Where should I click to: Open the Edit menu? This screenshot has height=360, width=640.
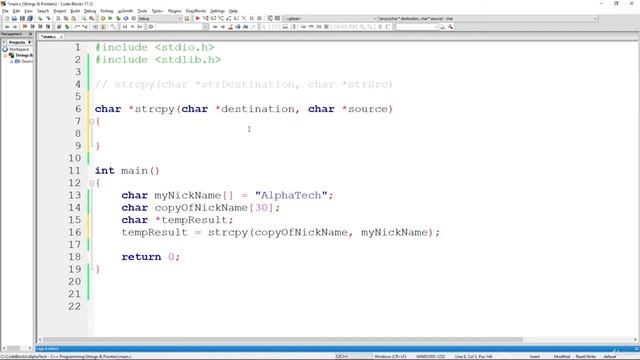point(16,11)
